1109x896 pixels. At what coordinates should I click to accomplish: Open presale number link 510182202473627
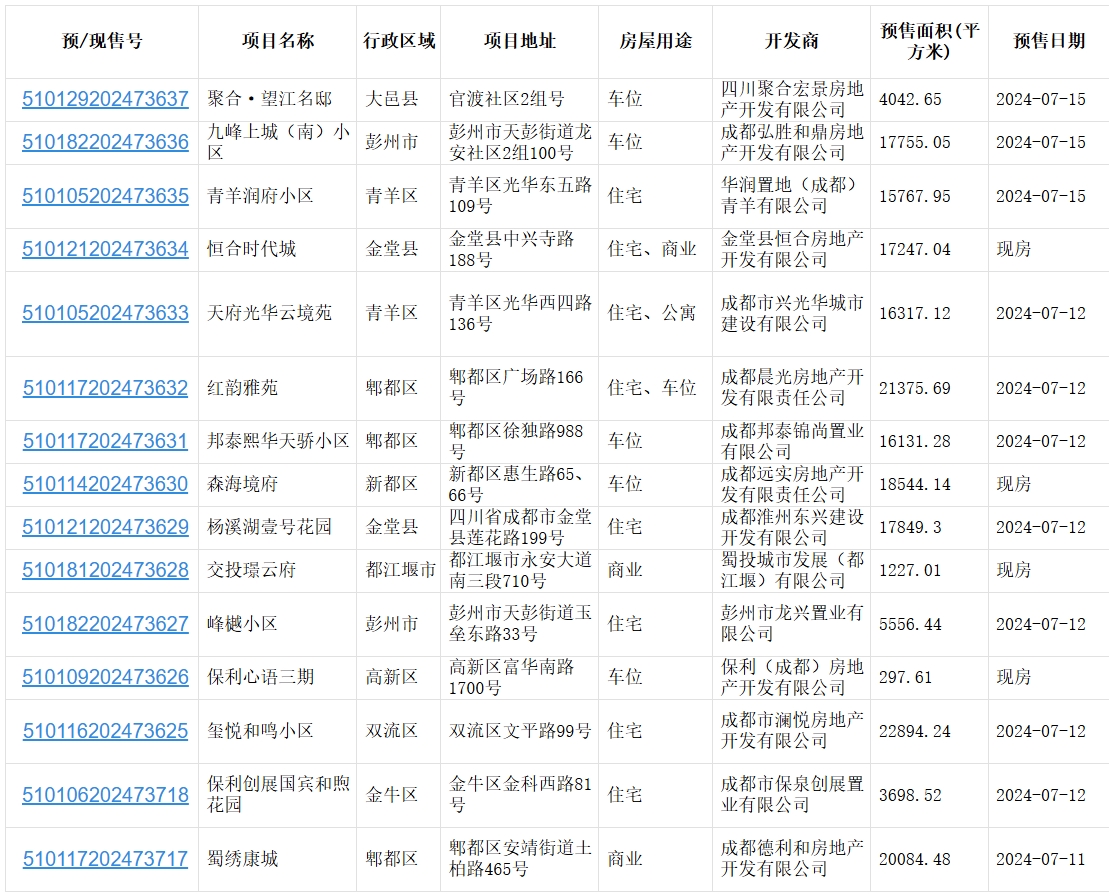pos(105,624)
